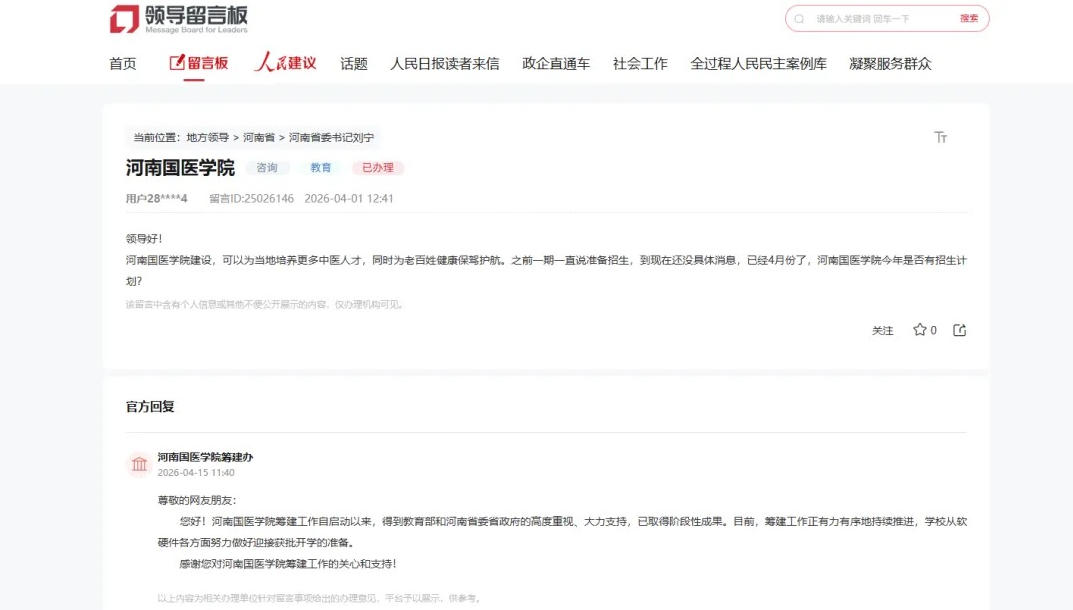1073x610 pixels.
Task: Switch to the 首页 tab
Action: (121, 62)
